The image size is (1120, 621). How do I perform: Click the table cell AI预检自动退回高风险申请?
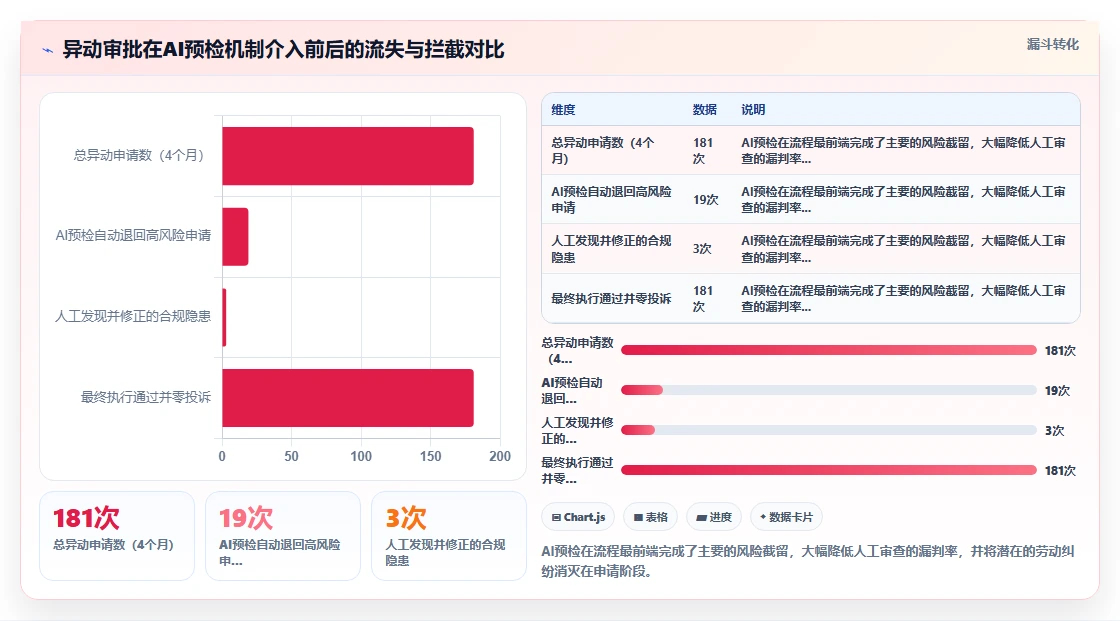pyautogui.click(x=611, y=199)
